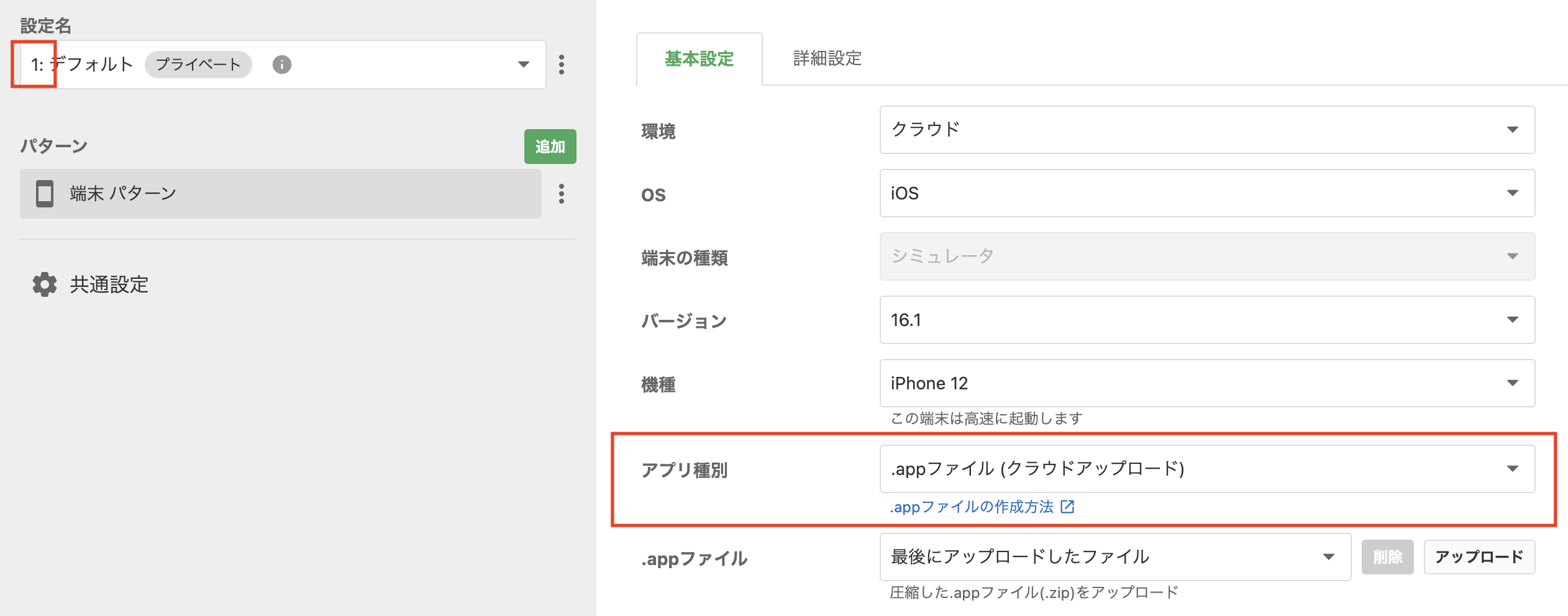Open the 端末の種類 dropdown showing シミュレータ
Viewport: 1568px width, 616px height.
point(1207,256)
